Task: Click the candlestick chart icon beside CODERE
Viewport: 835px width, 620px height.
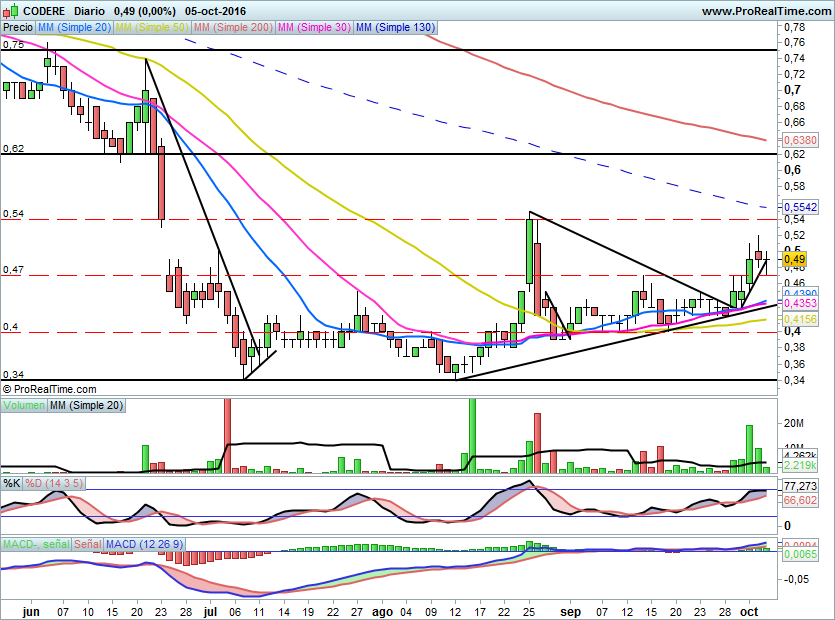Action: click(12, 11)
